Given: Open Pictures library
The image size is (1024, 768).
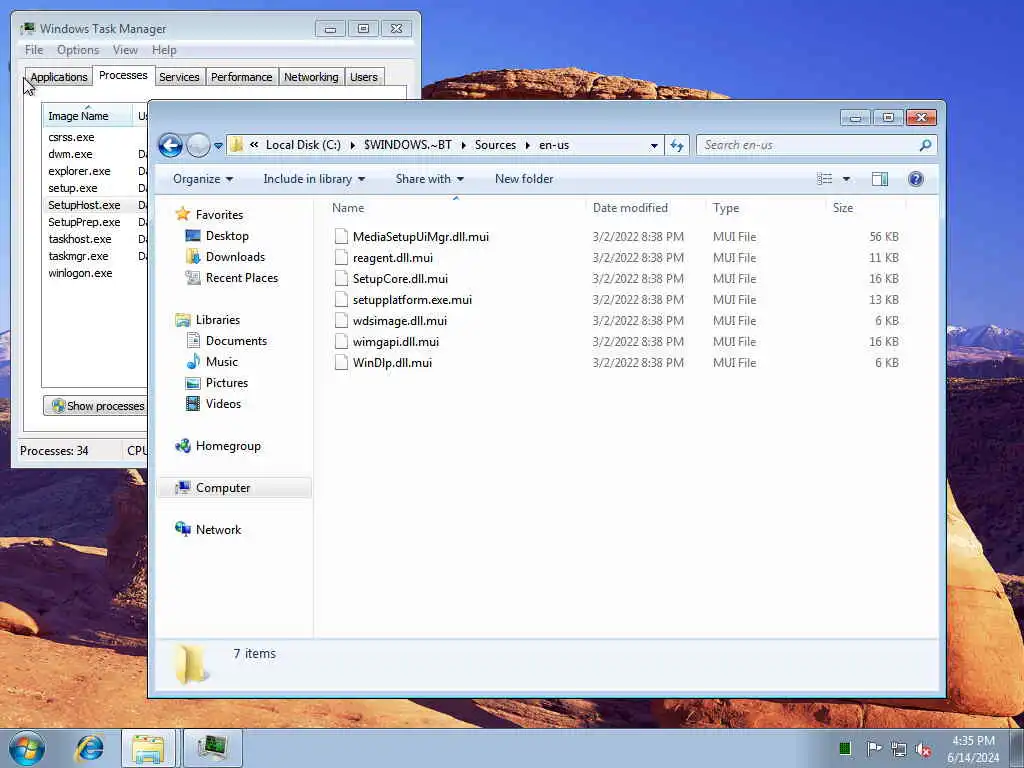Looking at the screenshot, I should click(x=226, y=383).
